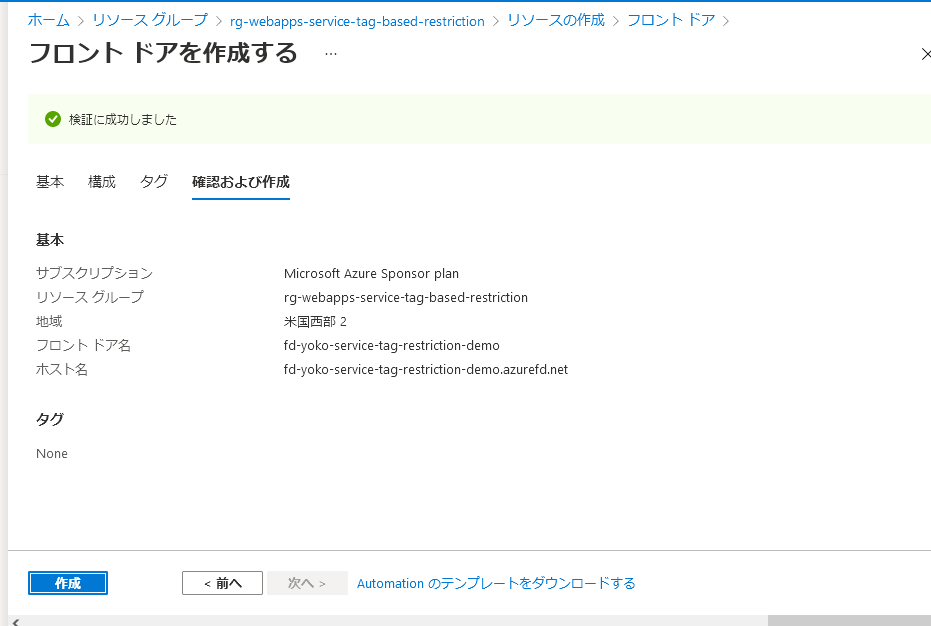Open the タグ tab
Screen dimensions: 931x626
[x=153, y=182]
